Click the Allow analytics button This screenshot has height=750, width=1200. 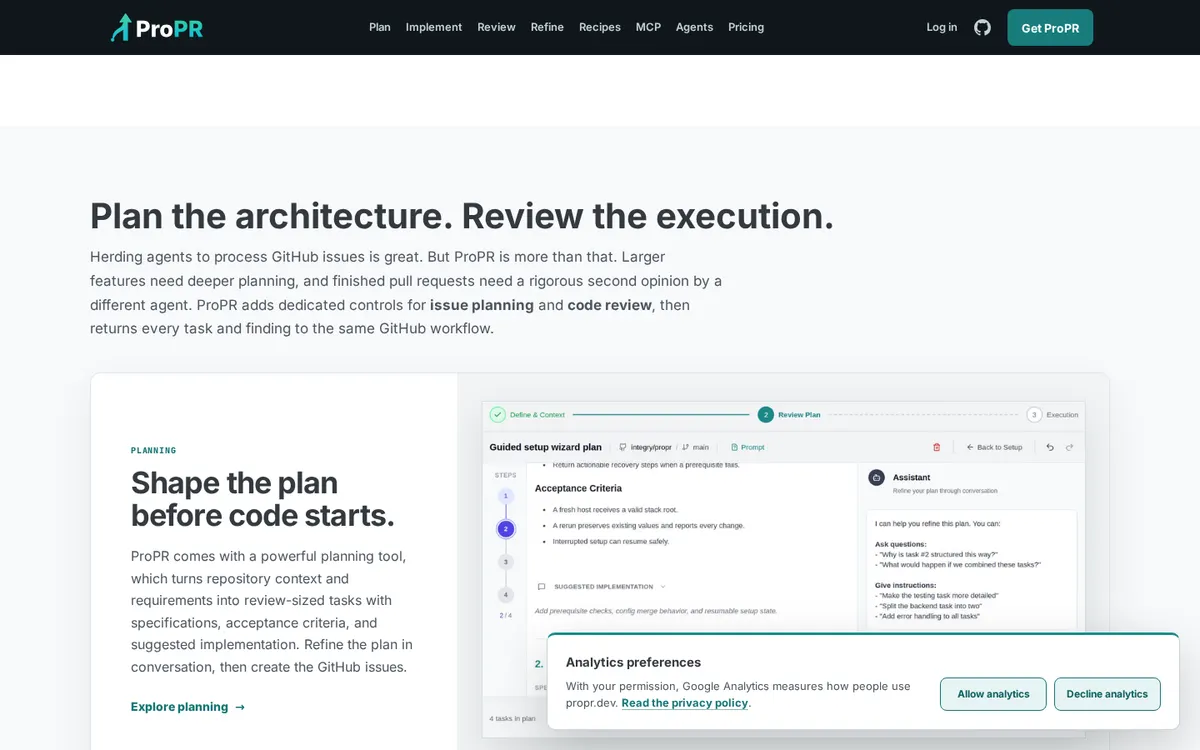tap(993, 694)
